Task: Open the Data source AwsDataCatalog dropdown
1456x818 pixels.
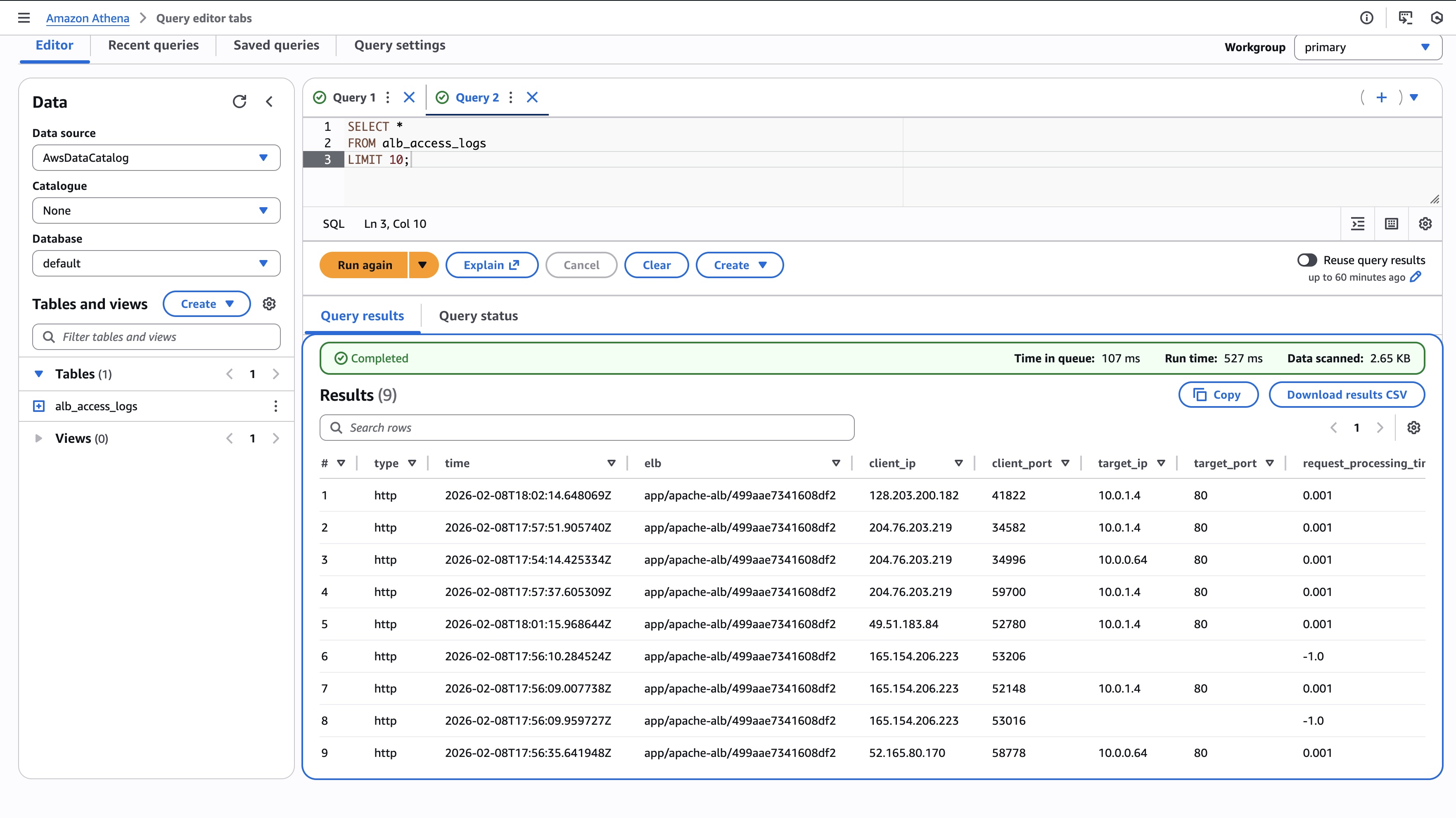Action: click(x=156, y=158)
